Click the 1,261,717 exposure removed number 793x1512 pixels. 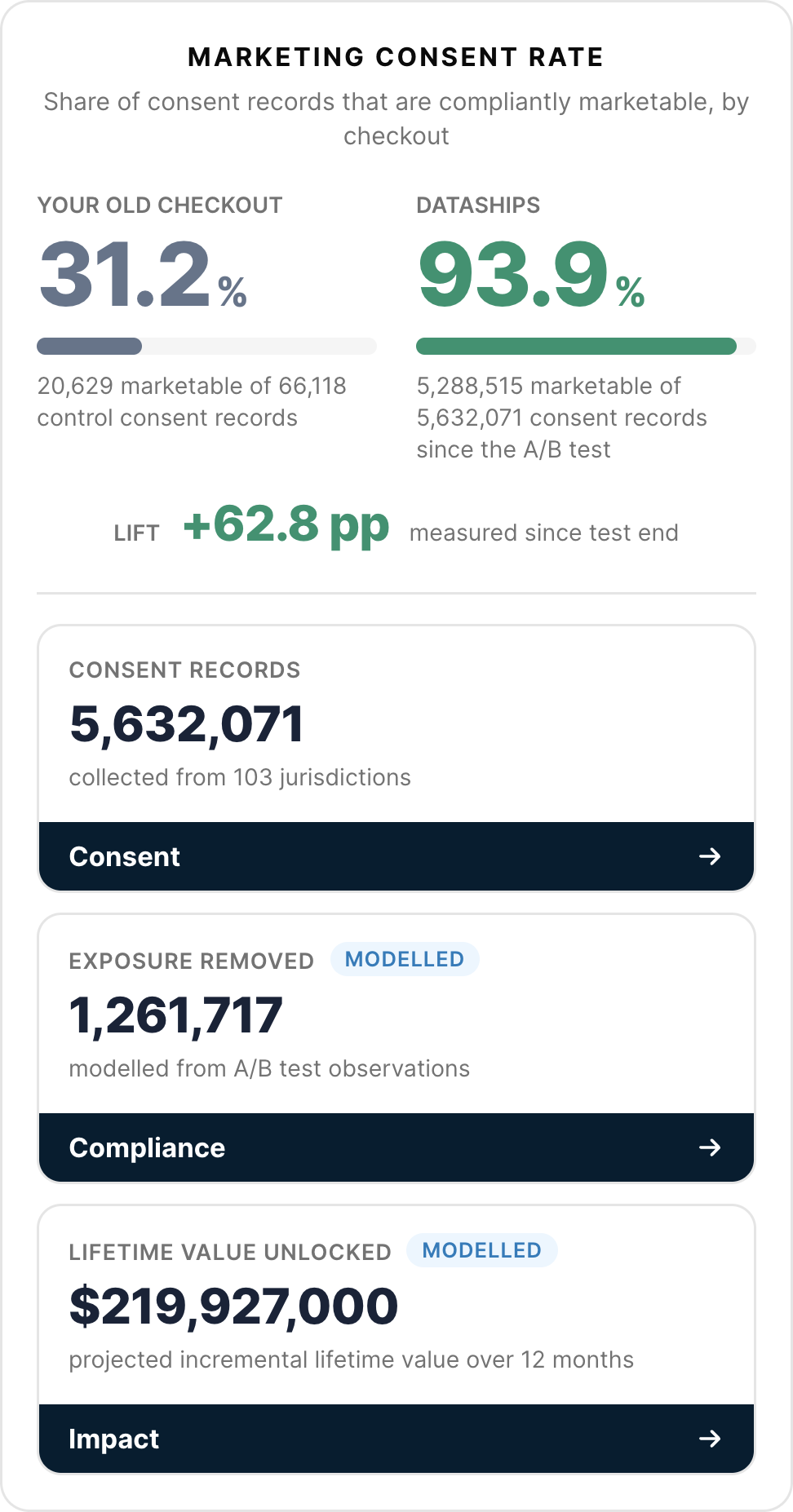176,1015
